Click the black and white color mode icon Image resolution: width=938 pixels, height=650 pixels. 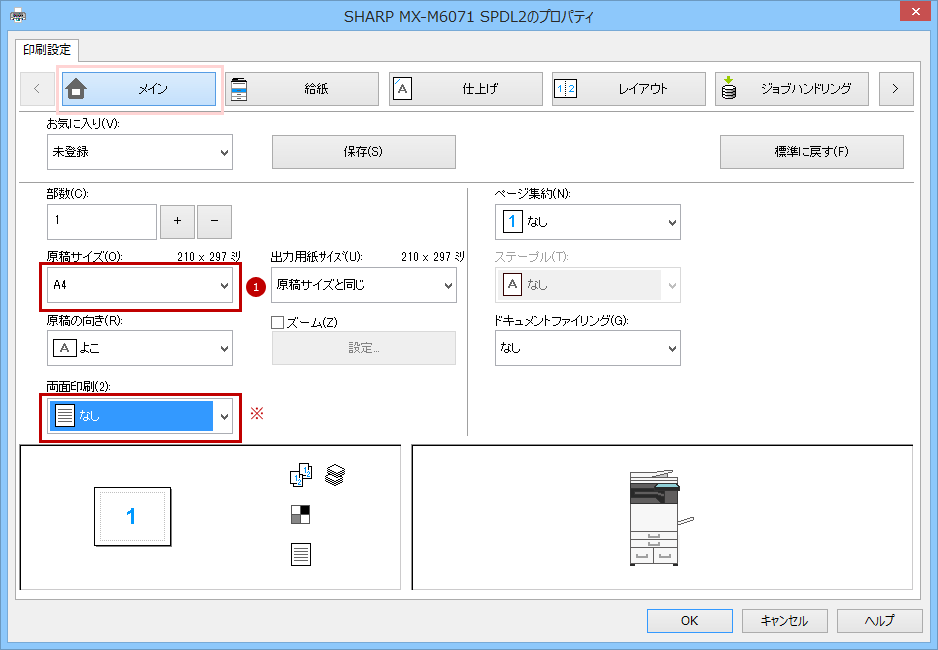[300, 514]
